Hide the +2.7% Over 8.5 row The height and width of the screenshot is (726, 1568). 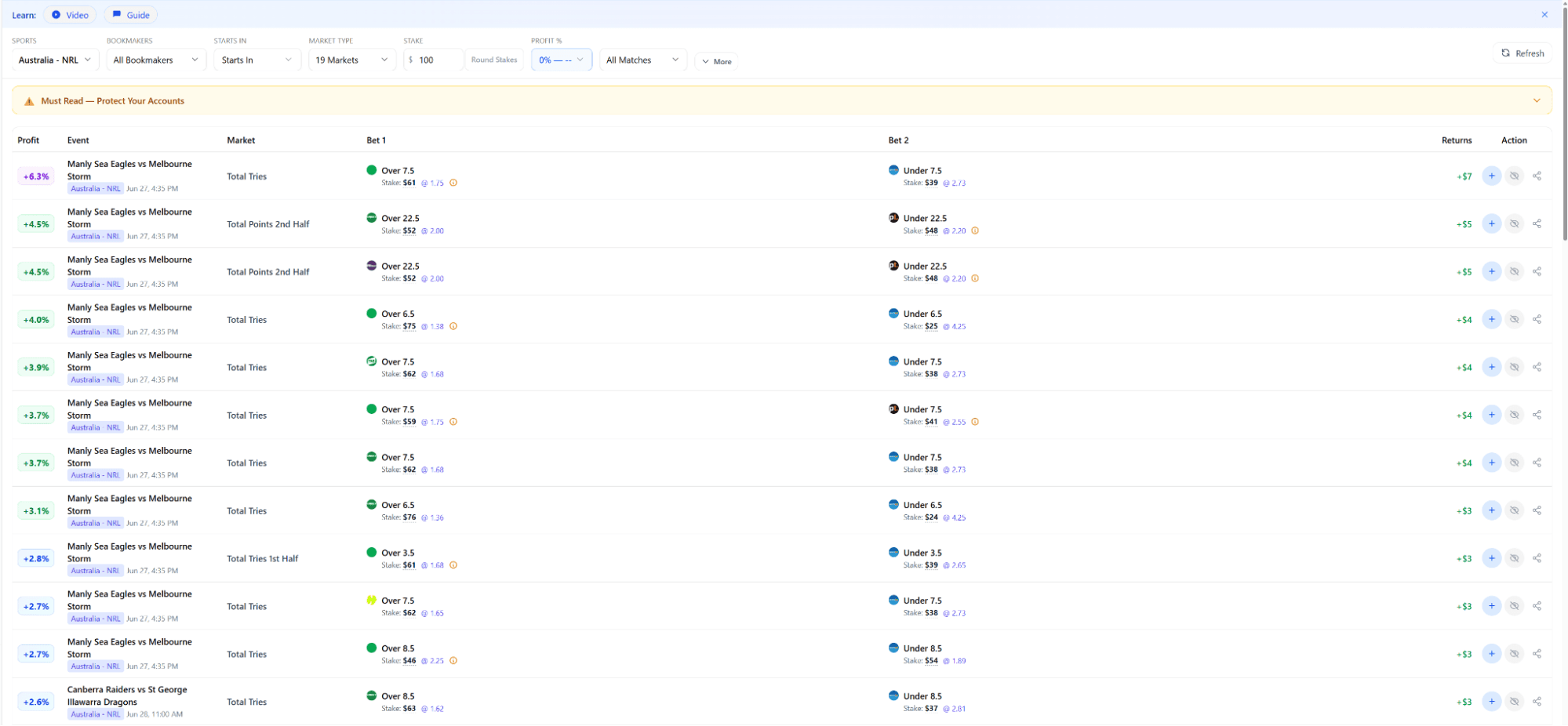[1515, 655]
